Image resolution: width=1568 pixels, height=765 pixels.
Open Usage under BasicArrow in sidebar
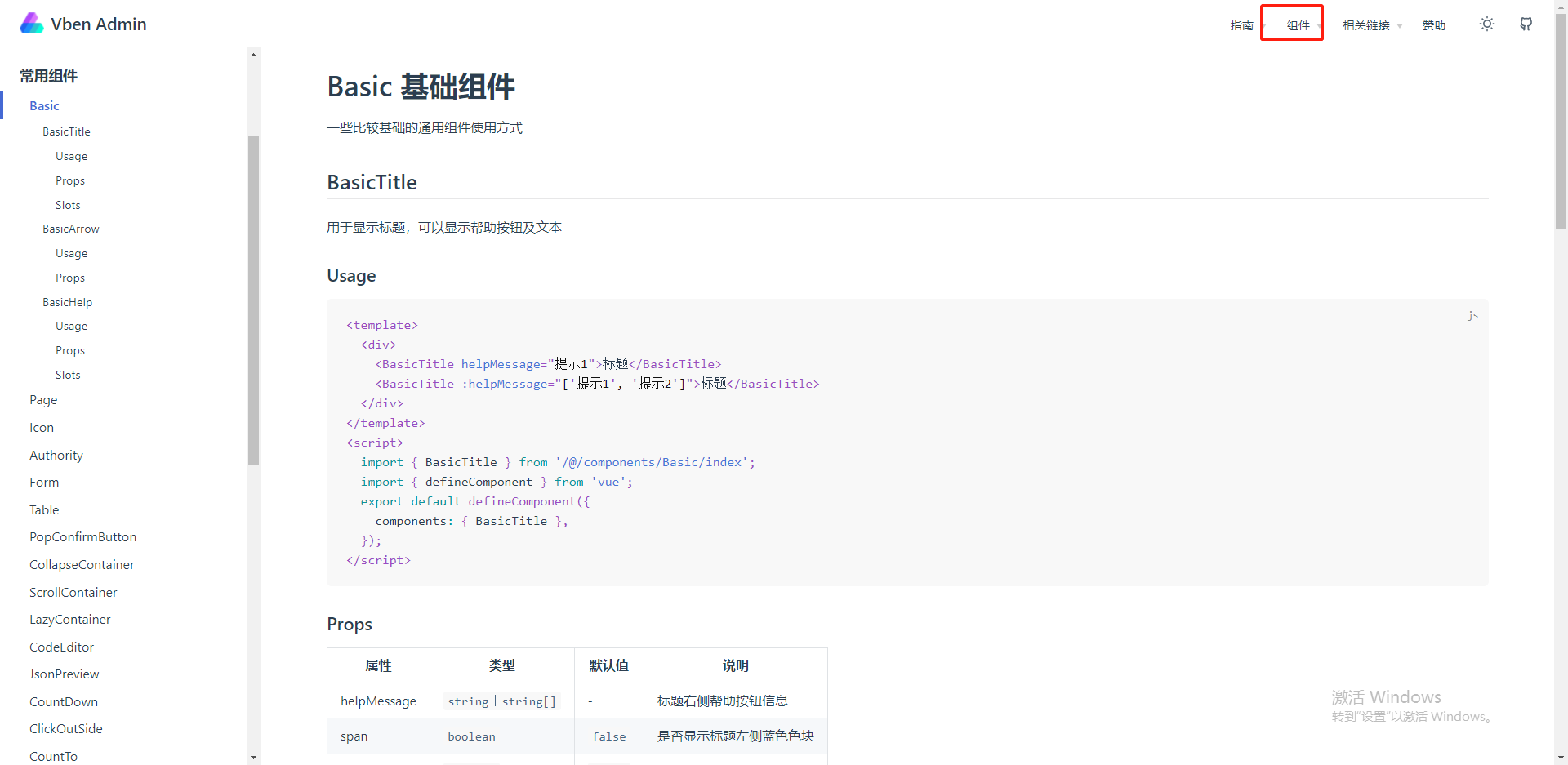(71, 253)
